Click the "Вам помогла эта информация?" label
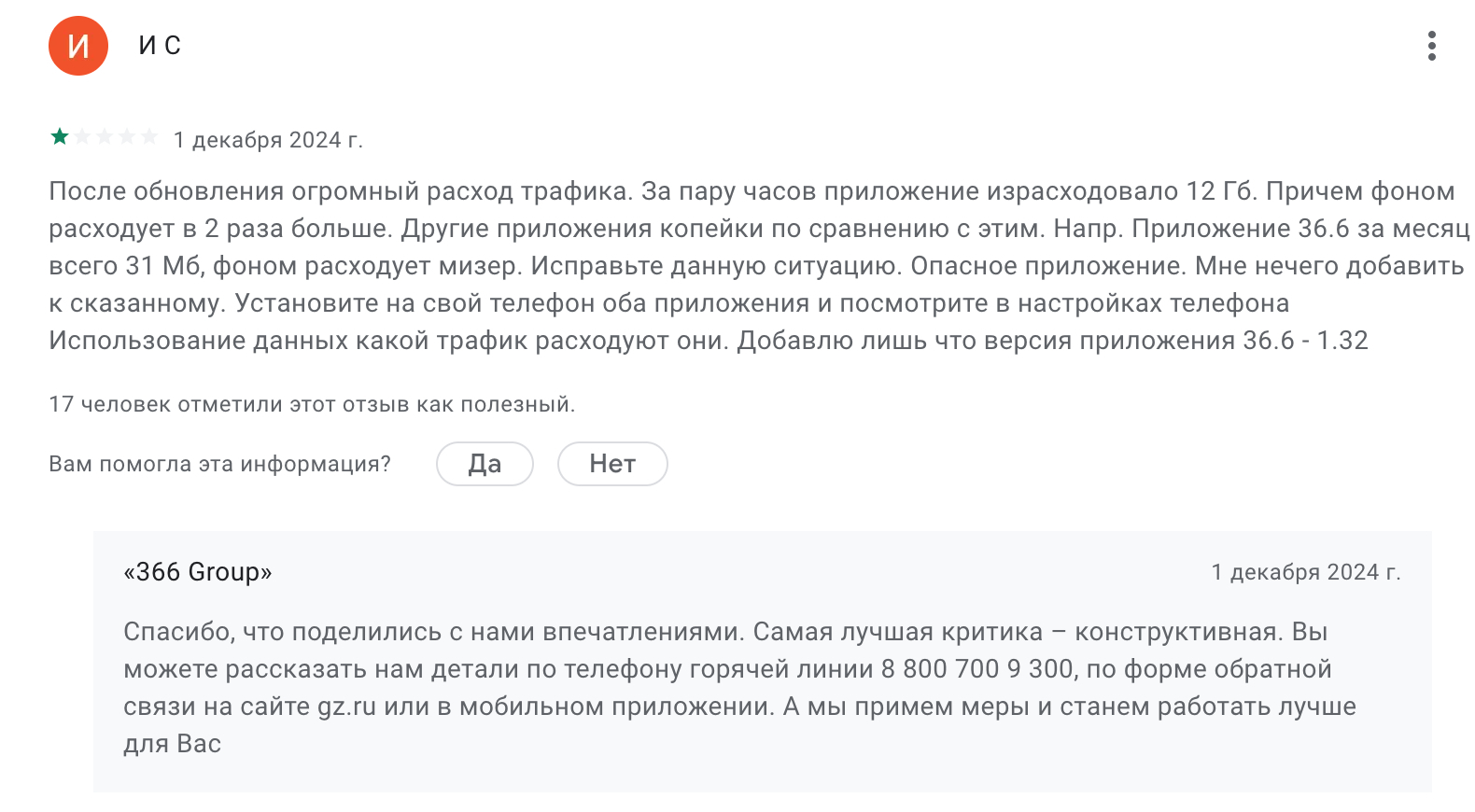The image size is (1475, 812). click(x=219, y=464)
